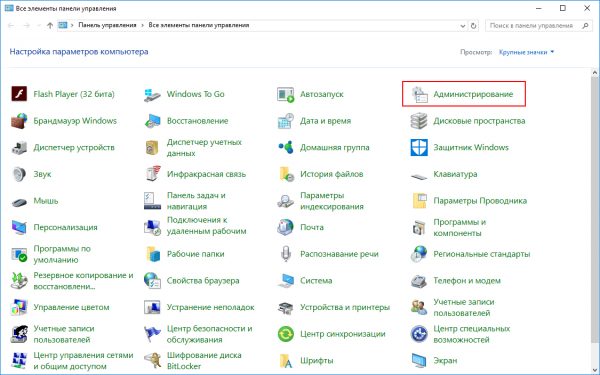The width and height of the screenshot is (600, 375).
Task: Click the Инфракрасная связь icon
Action: (x=152, y=174)
